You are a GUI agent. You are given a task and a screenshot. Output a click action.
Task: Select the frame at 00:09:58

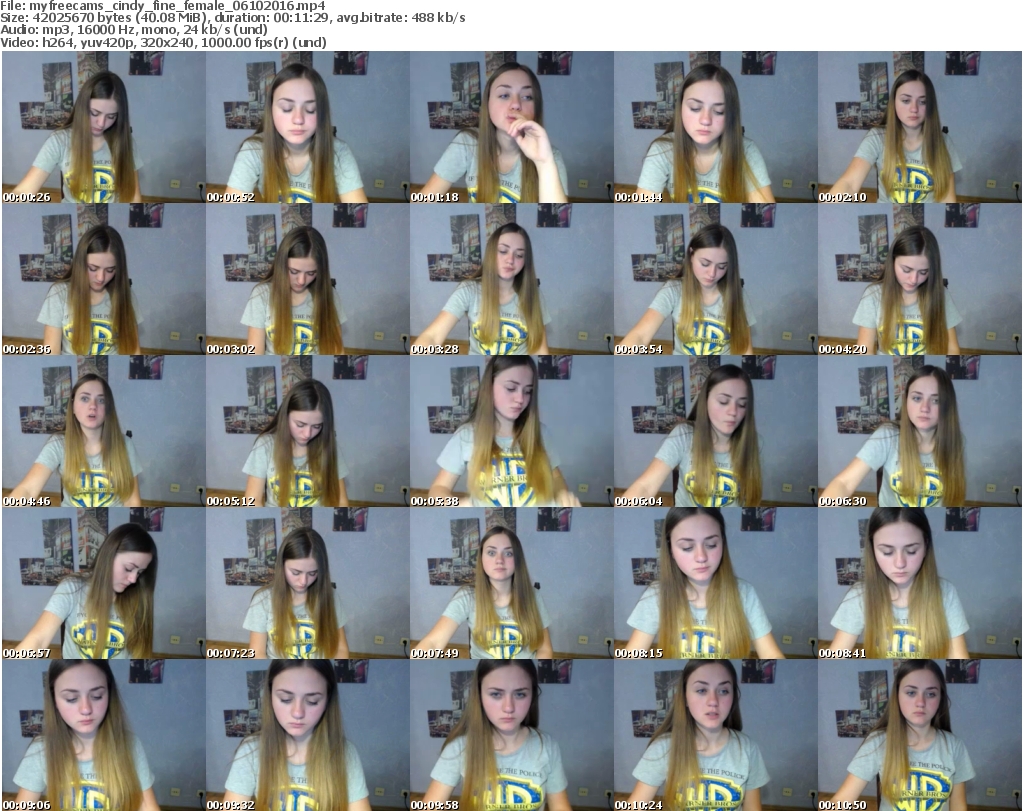click(x=511, y=735)
